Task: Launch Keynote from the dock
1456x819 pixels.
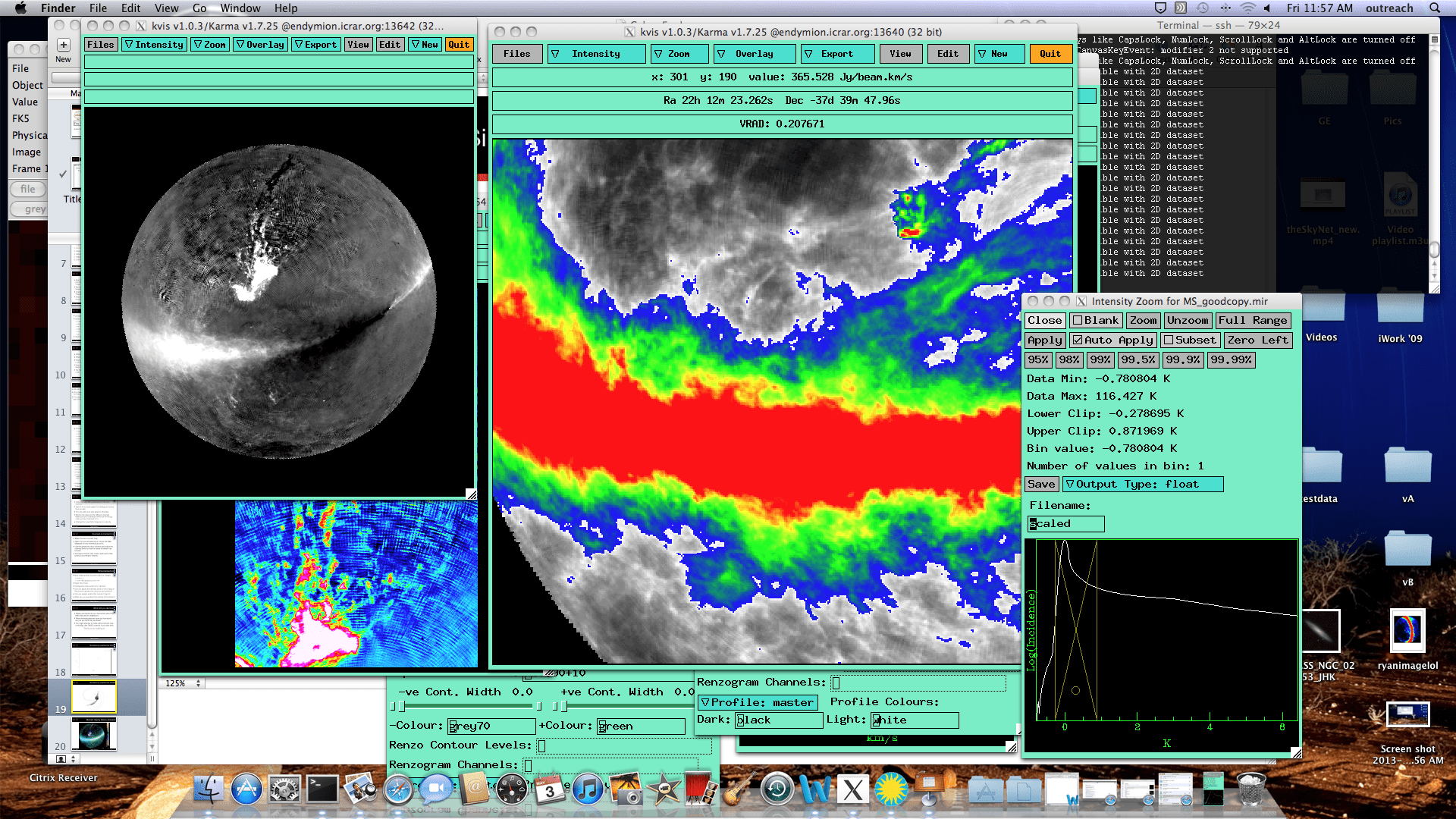Action: tap(930, 789)
